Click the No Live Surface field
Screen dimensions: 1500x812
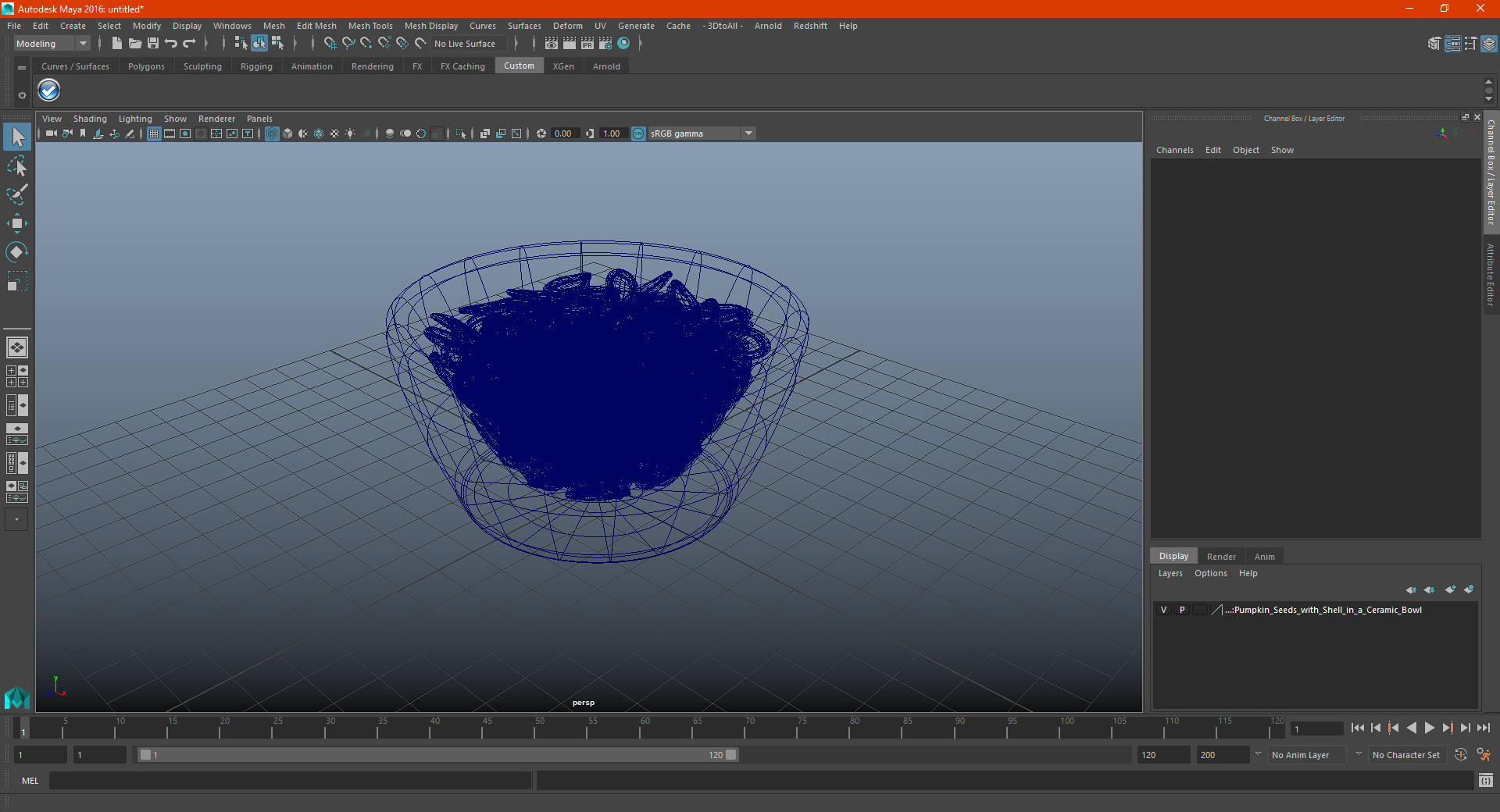tap(469, 44)
